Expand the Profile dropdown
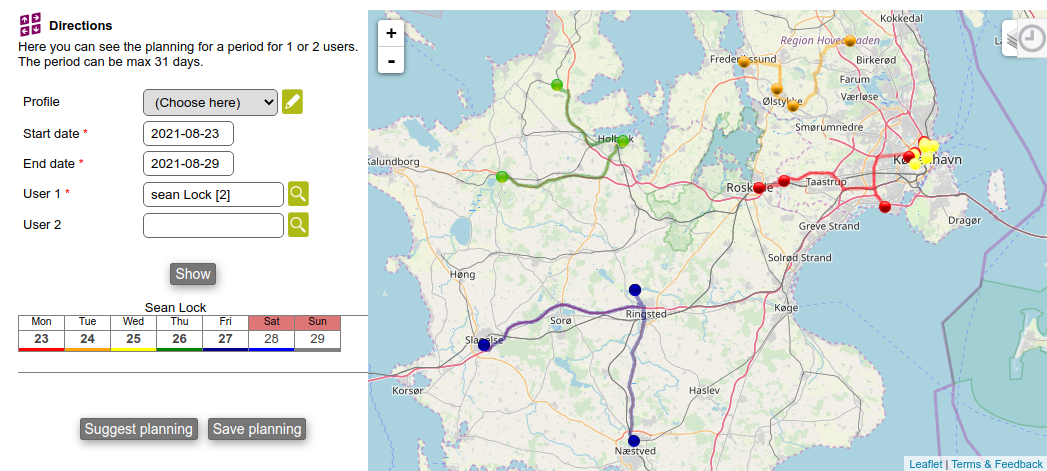This screenshot has height=471, width=1047. pyautogui.click(x=210, y=102)
